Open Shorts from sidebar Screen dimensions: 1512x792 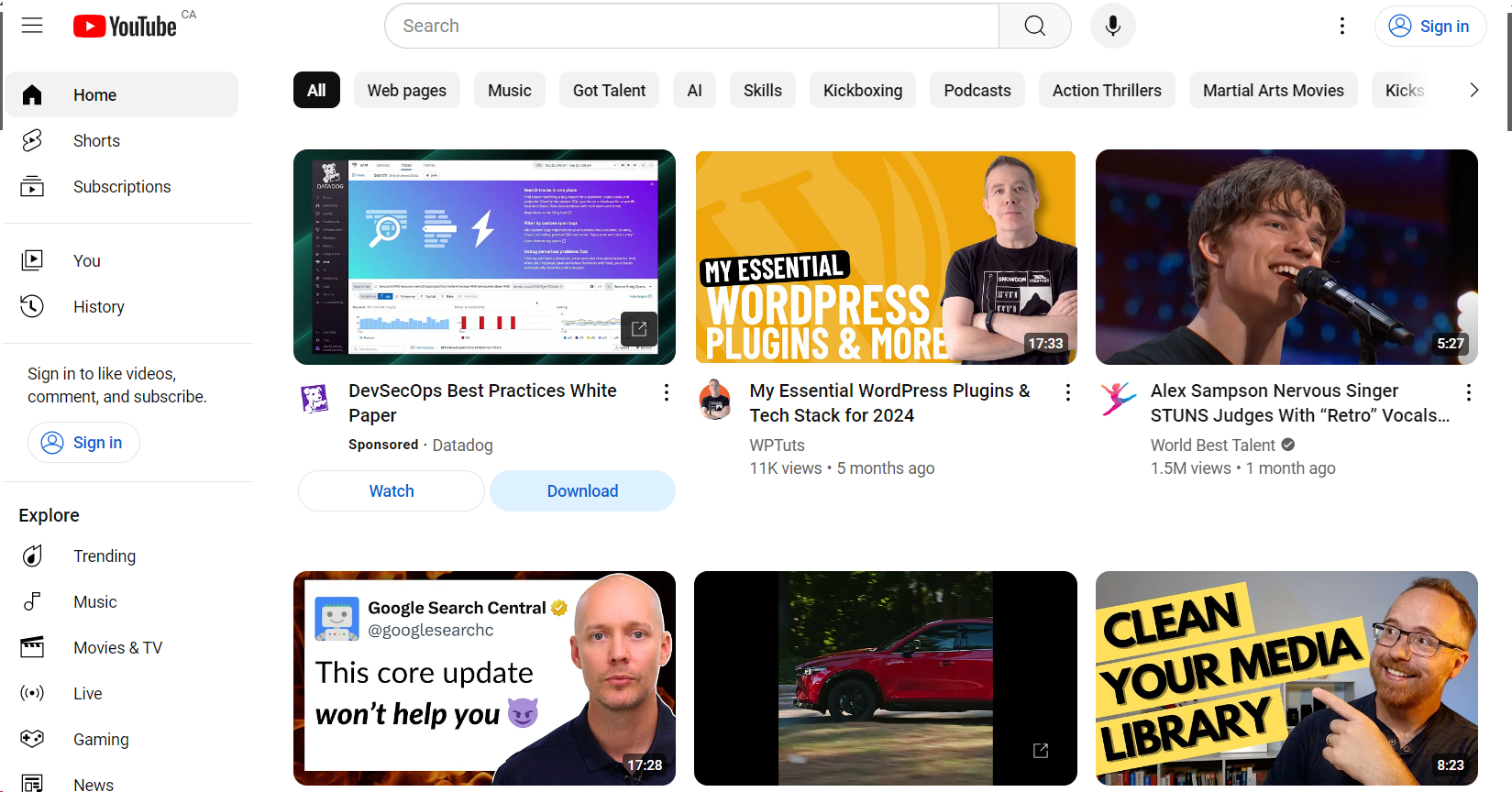(x=122, y=140)
